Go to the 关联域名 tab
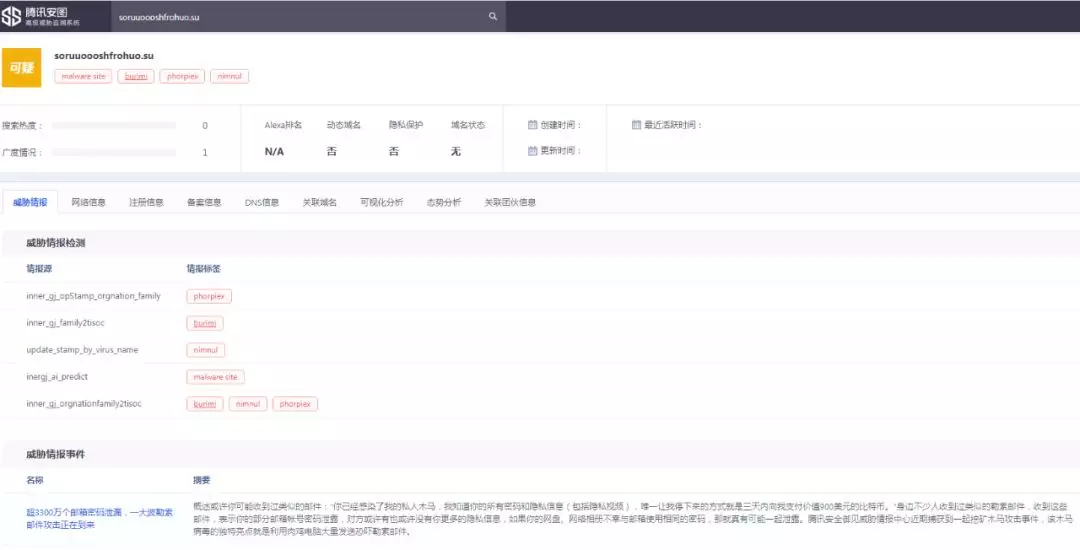 click(x=320, y=202)
